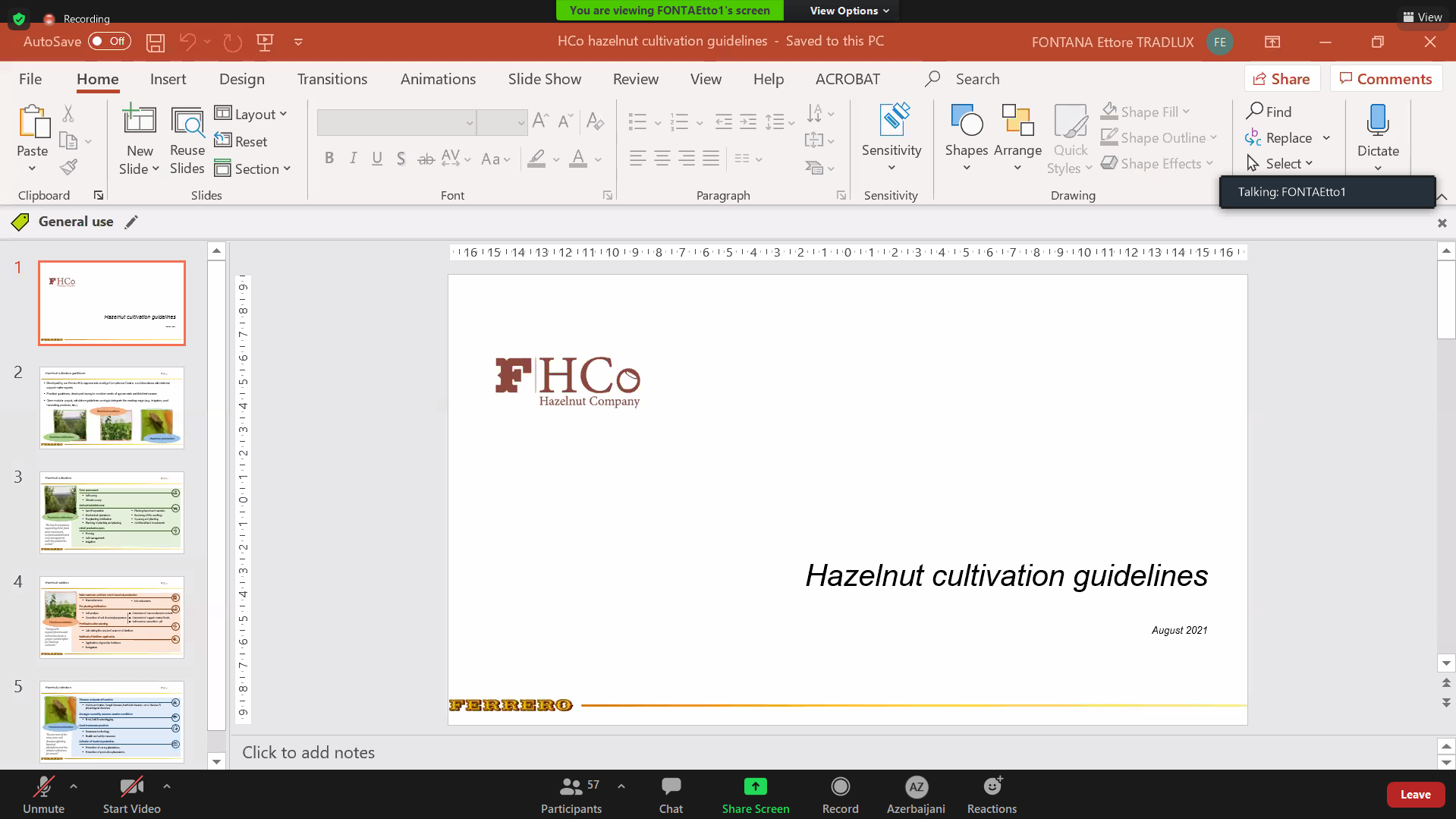Switch to the Design tab
Image resolution: width=1456 pixels, height=819 pixels.
click(x=242, y=79)
